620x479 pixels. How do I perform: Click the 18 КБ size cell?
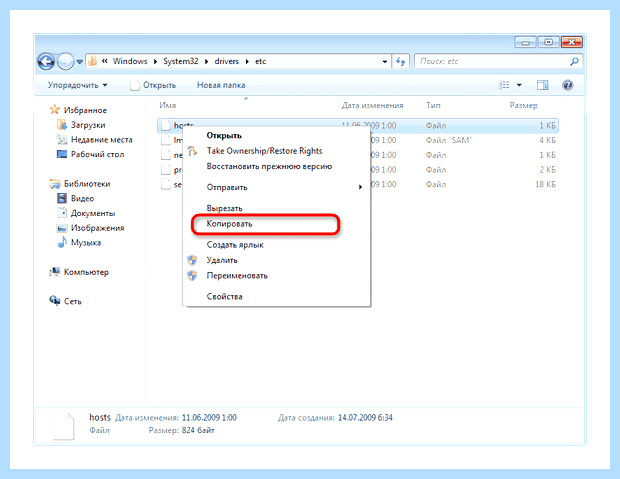click(x=545, y=184)
